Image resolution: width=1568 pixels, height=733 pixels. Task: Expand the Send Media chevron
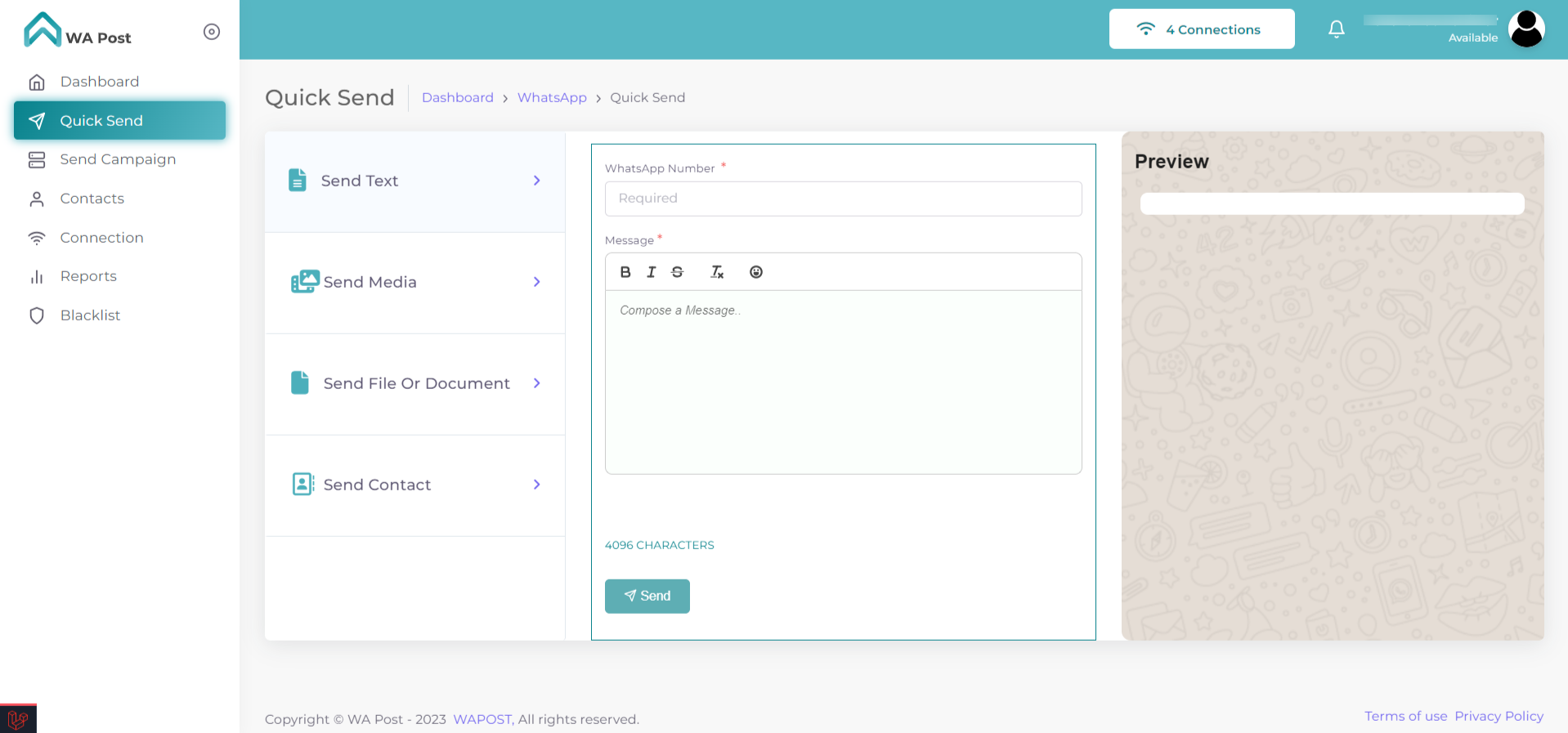point(537,282)
